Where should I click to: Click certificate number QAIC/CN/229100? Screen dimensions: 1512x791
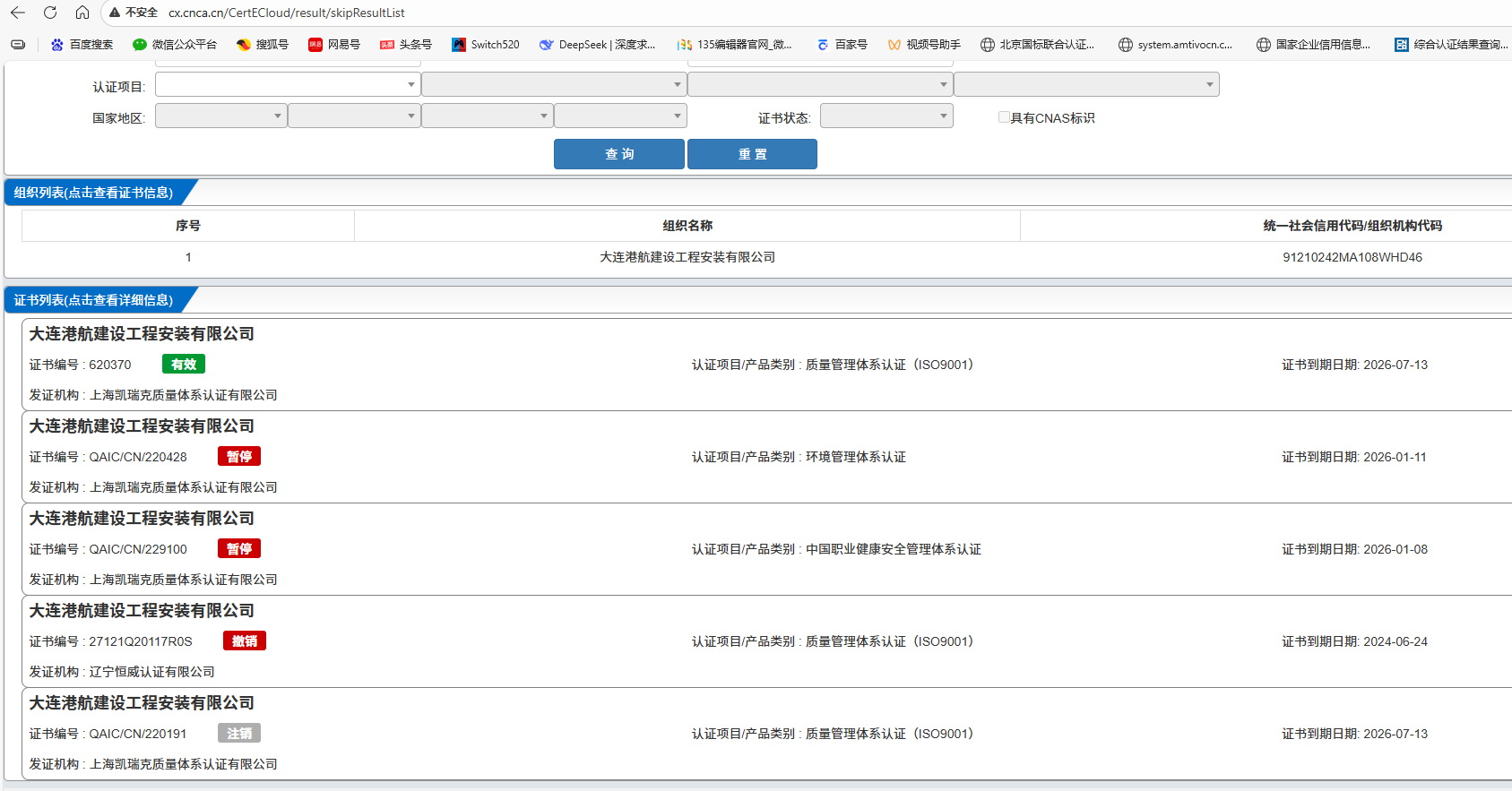pos(138,549)
